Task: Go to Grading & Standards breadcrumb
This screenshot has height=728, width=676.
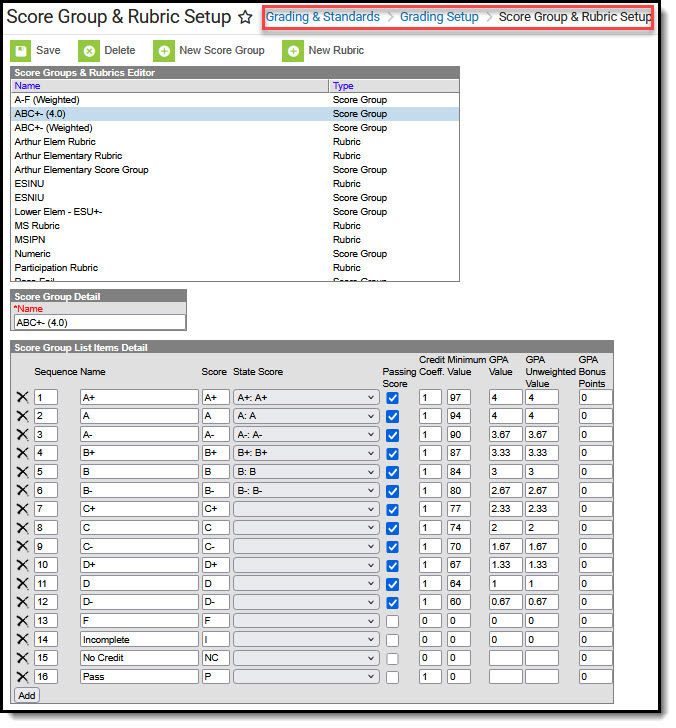Action: point(323,17)
